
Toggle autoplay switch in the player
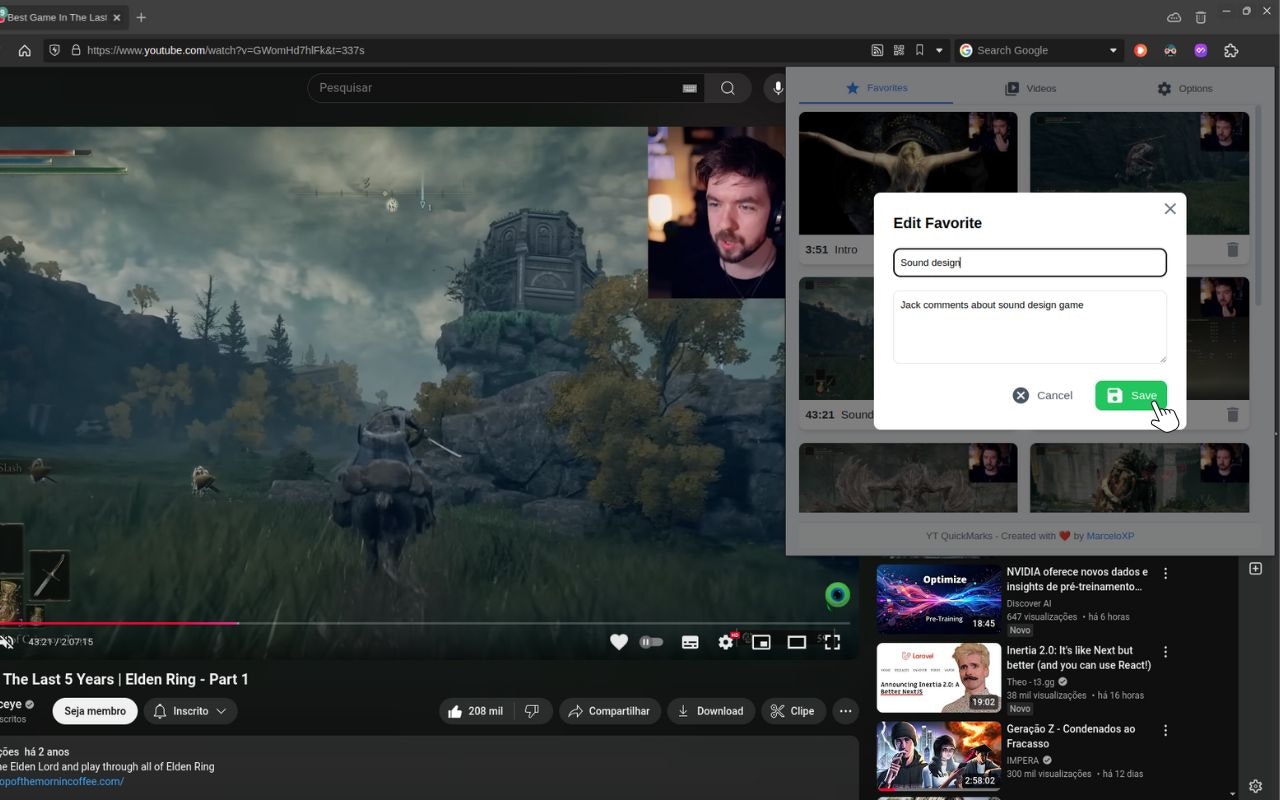click(651, 642)
